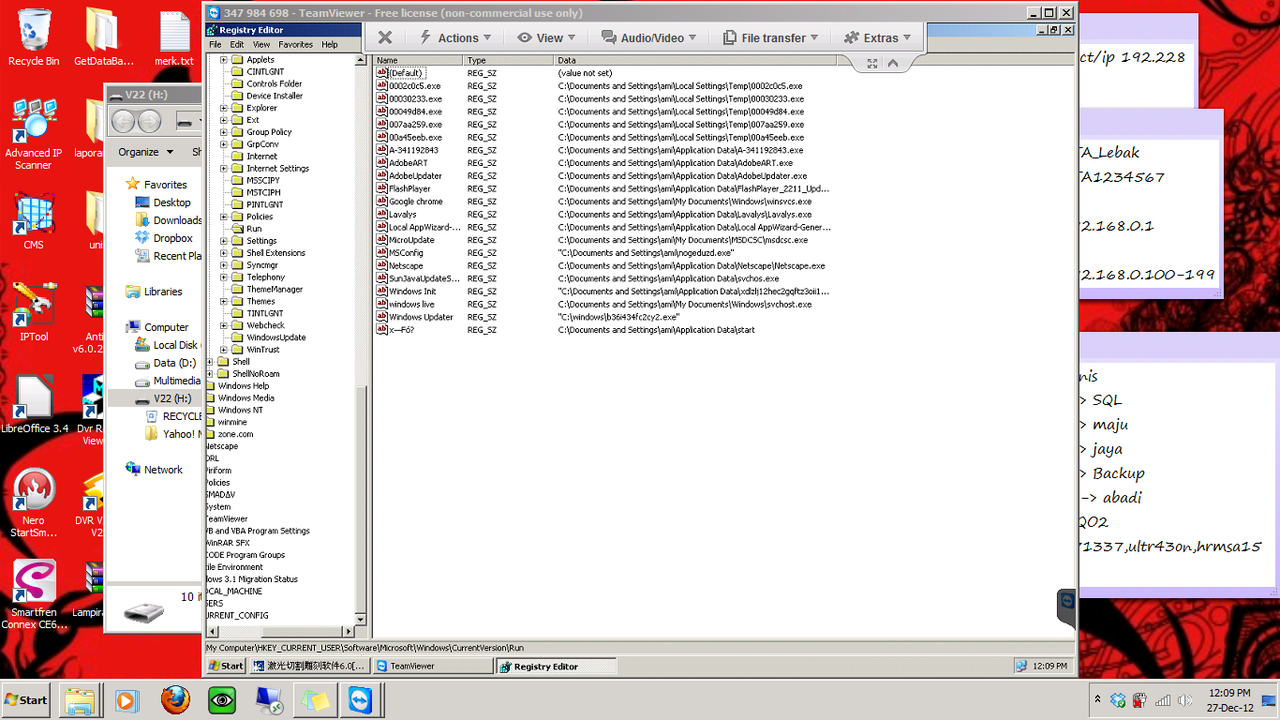Open the merk.txt file on desktop
The height and width of the screenshot is (720, 1280).
point(174,38)
